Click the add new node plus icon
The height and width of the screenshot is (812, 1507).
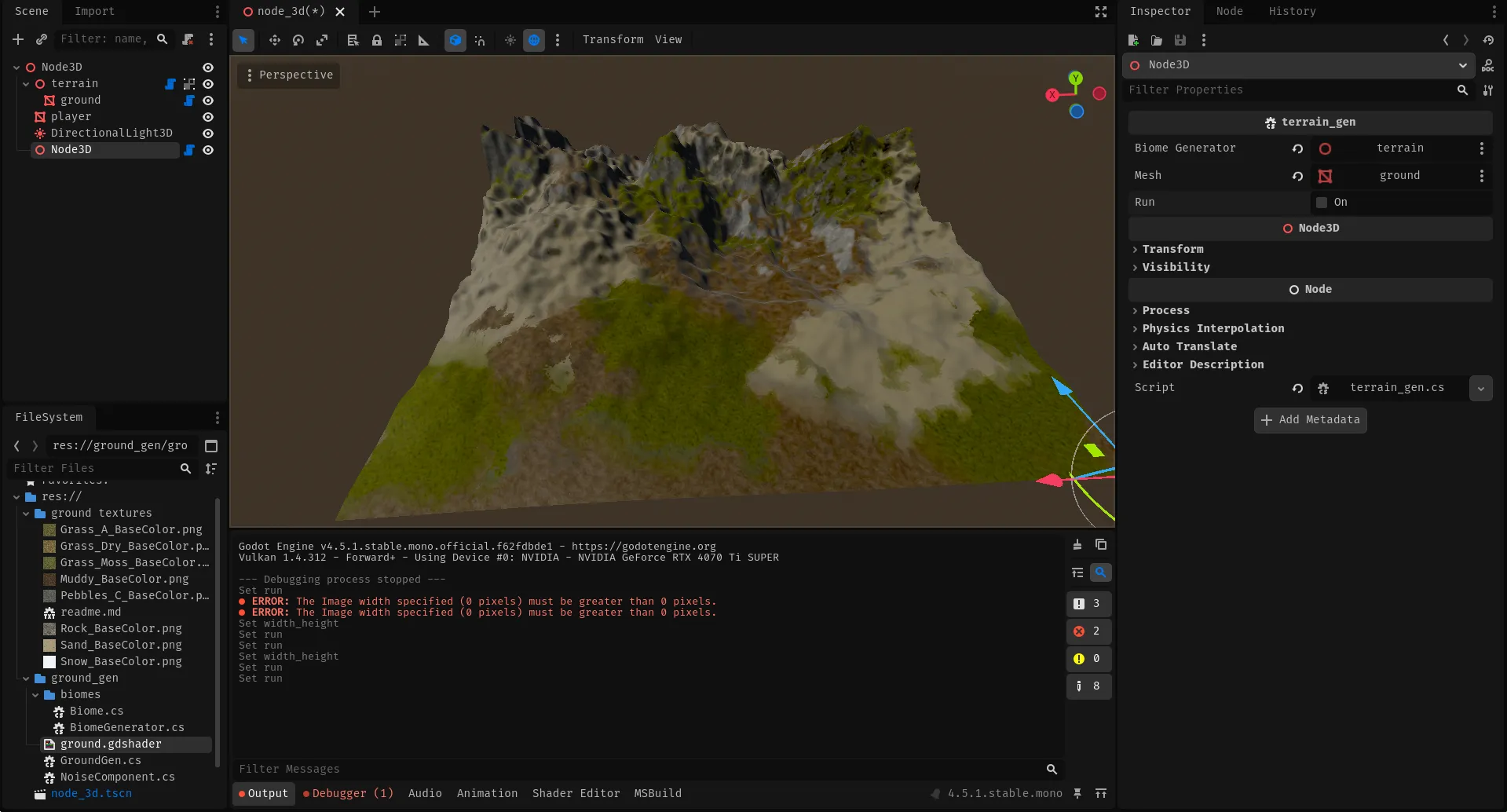coord(18,39)
